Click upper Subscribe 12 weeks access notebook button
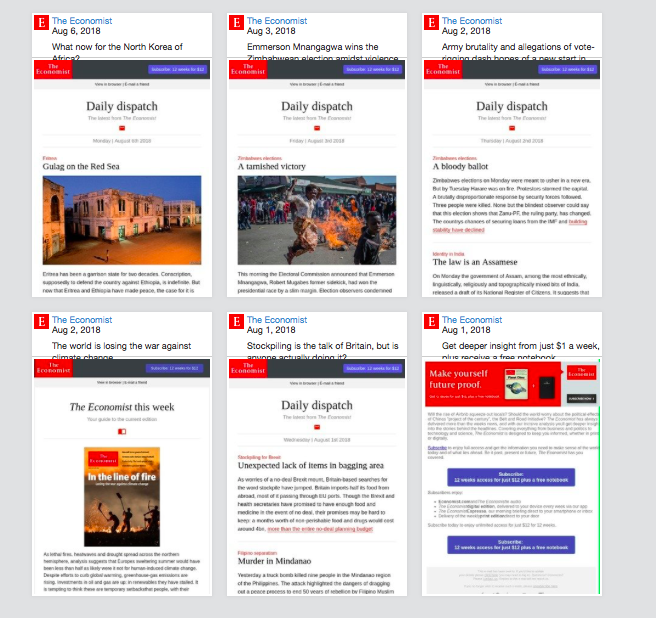This screenshot has width=656, height=618. click(511, 477)
